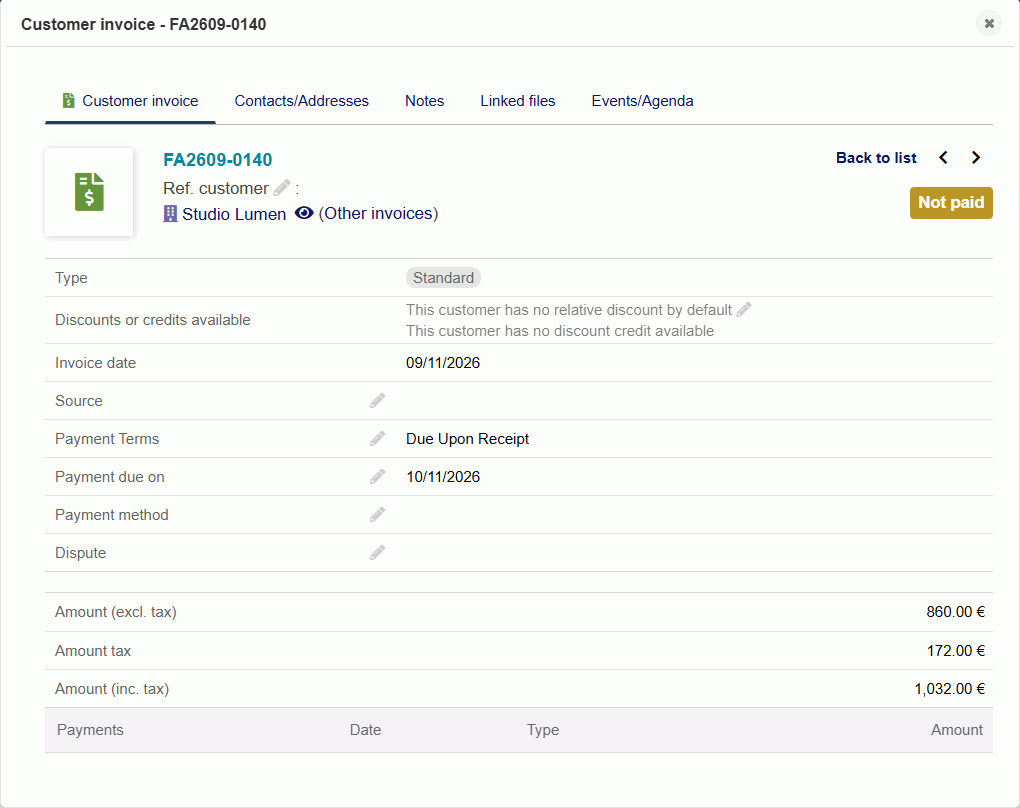
Task: Click the Due Upon Receipt value
Action: tap(467, 439)
